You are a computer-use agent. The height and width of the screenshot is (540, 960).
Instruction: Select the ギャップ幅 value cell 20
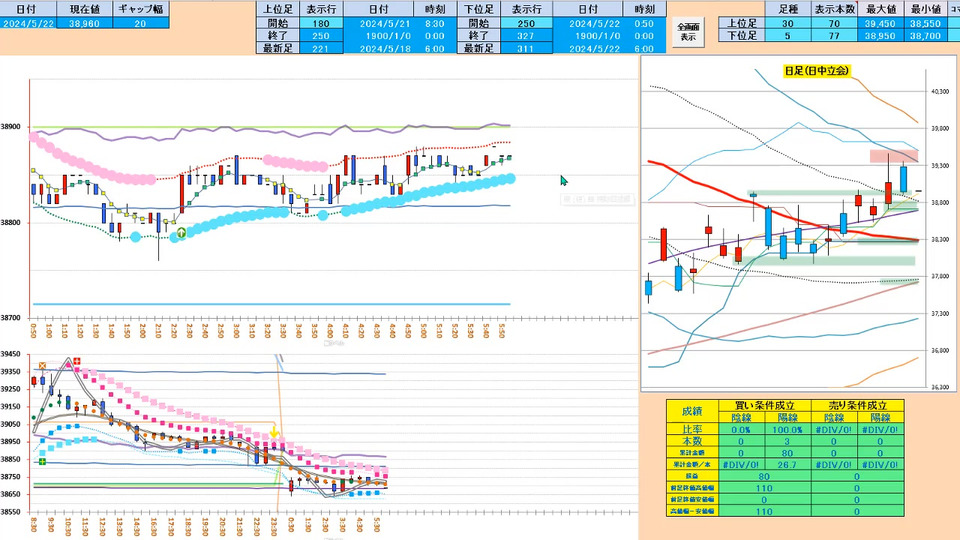pyautogui.click(x=140, y=23)
